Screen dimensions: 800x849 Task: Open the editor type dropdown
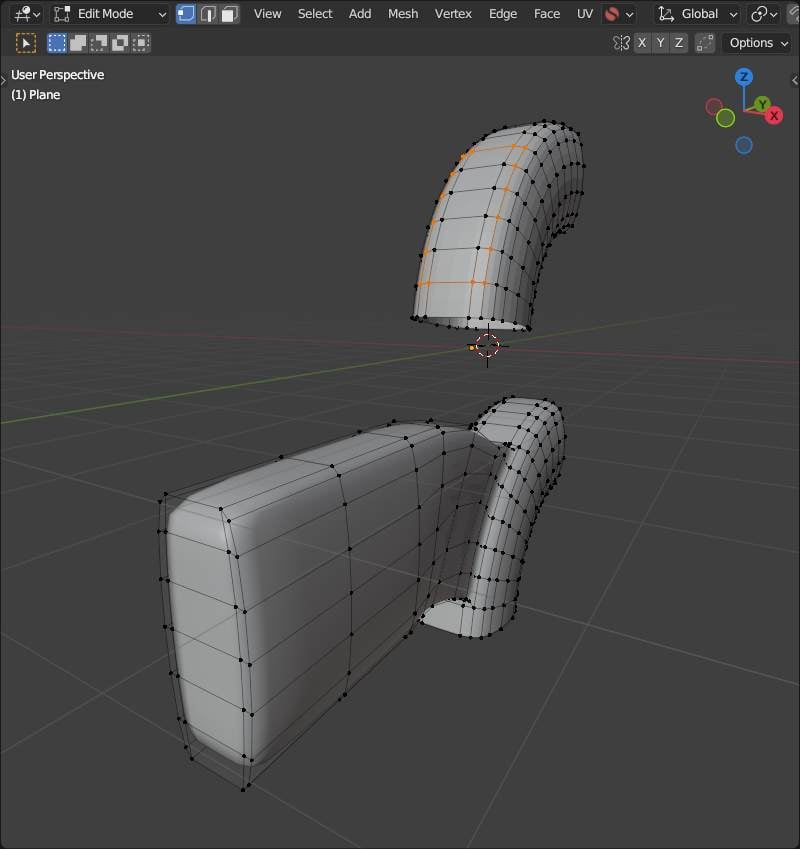click(26, 14)
